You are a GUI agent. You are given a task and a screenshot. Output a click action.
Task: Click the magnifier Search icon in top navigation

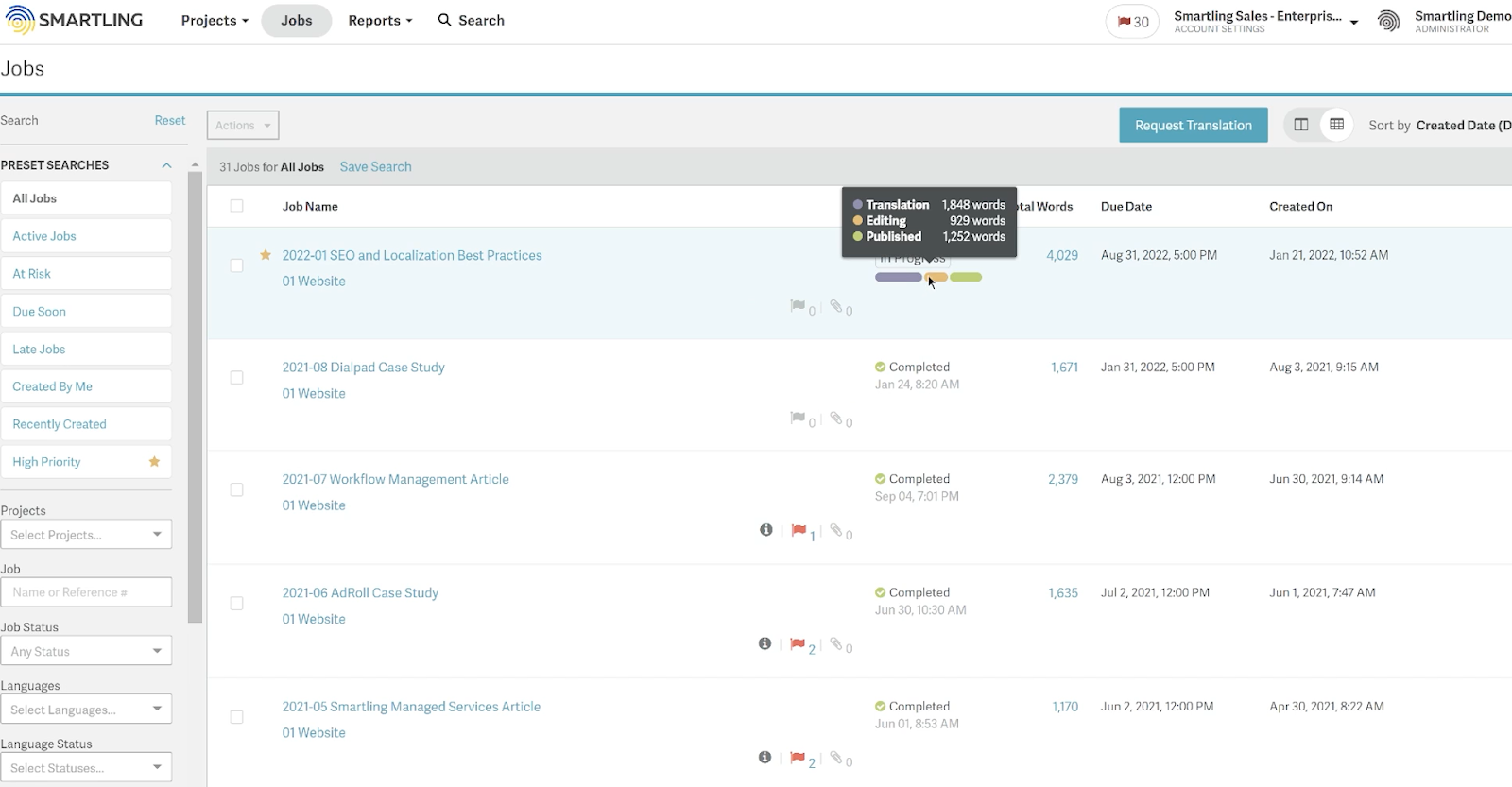click(x=444, y=20)
